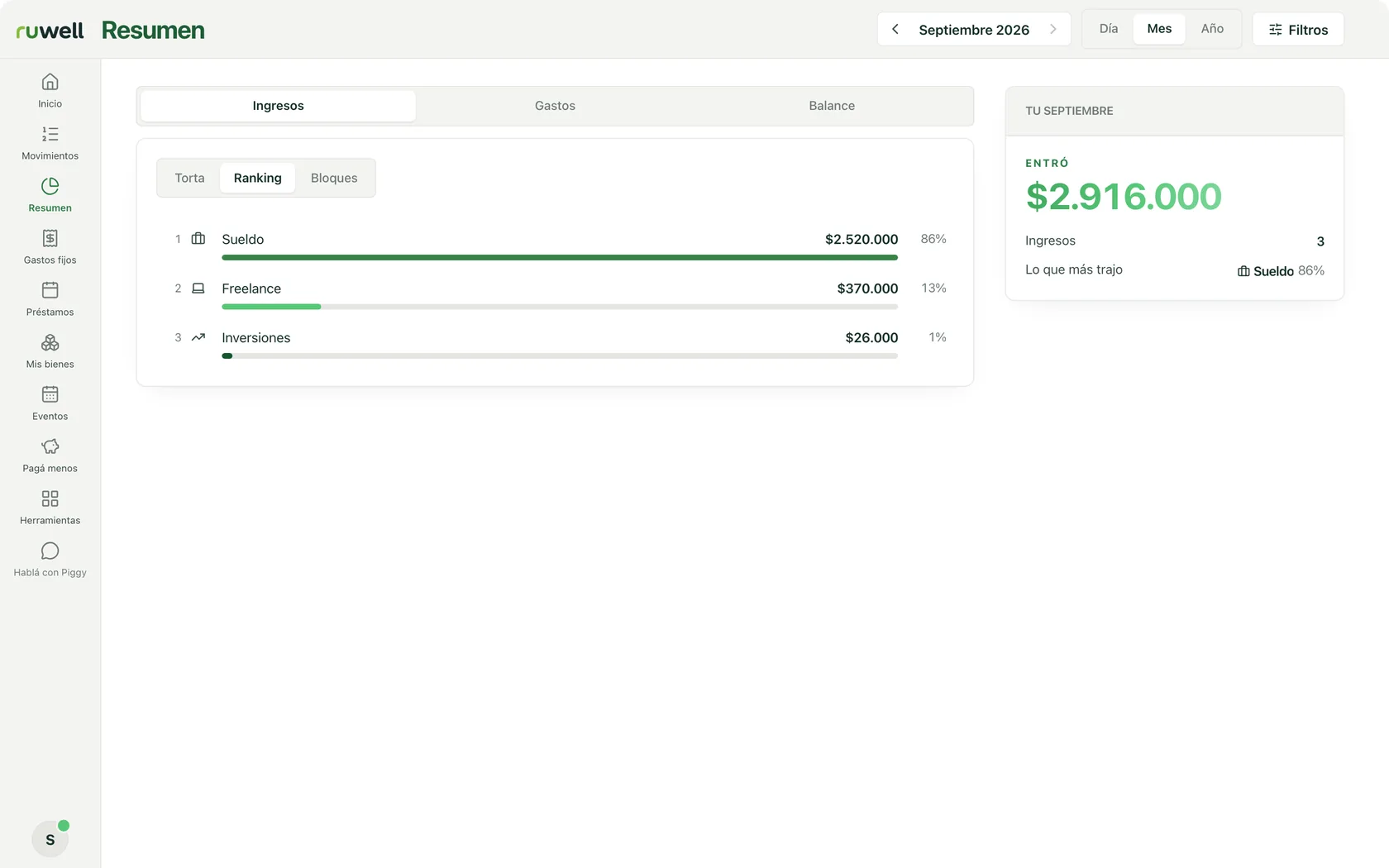Switch period to Mes
Image resolution: width=1389 pixels, height=868 pixels.
click(x=1159, y=29)
